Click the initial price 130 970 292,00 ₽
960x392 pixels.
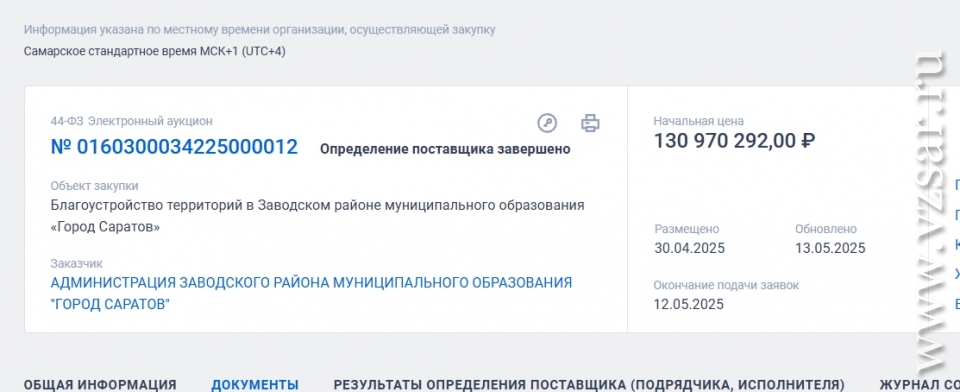tap(734, 141)
